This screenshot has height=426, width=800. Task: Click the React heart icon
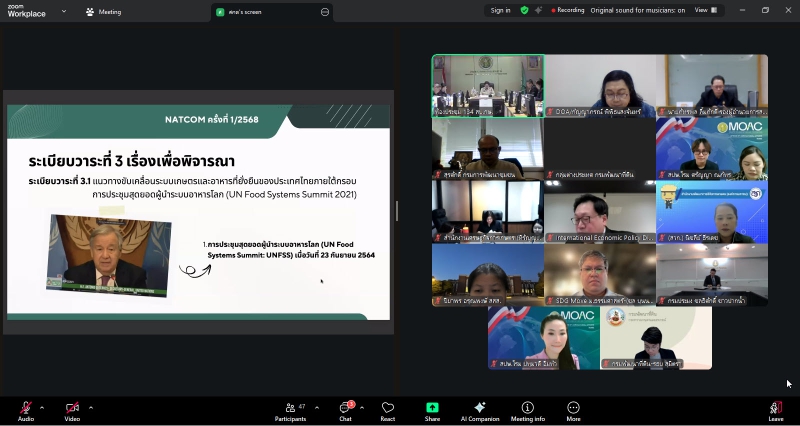(x=387, y=408)
